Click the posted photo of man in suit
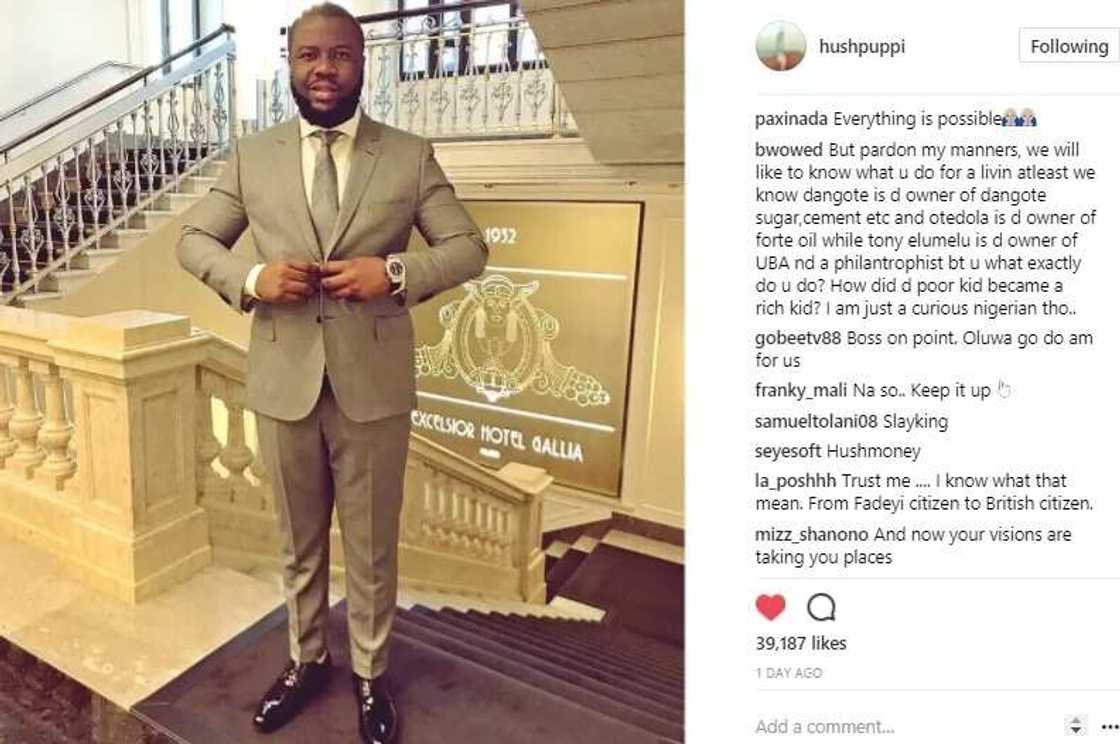The height and width of the screenshot is (744, 1120). point(342,372)
